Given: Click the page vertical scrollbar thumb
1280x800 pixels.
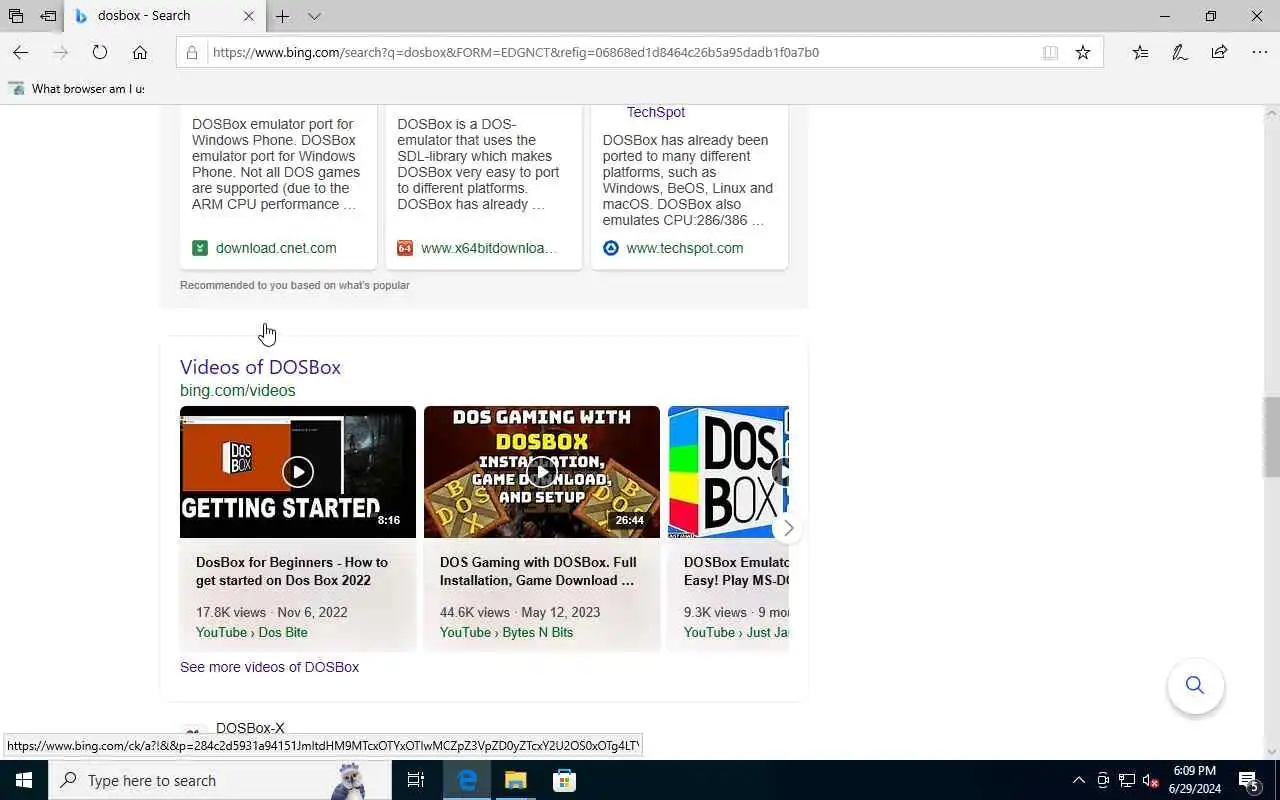Looking at the screenshot, I should 1272,438.
